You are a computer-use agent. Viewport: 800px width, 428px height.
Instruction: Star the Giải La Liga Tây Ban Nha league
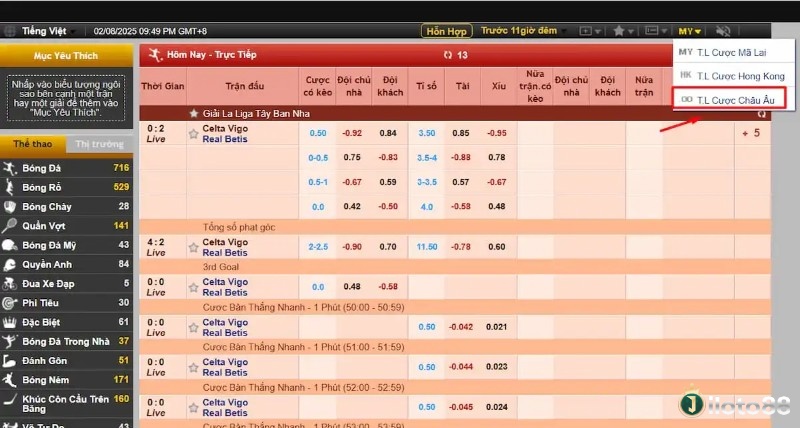click(193, 113)
